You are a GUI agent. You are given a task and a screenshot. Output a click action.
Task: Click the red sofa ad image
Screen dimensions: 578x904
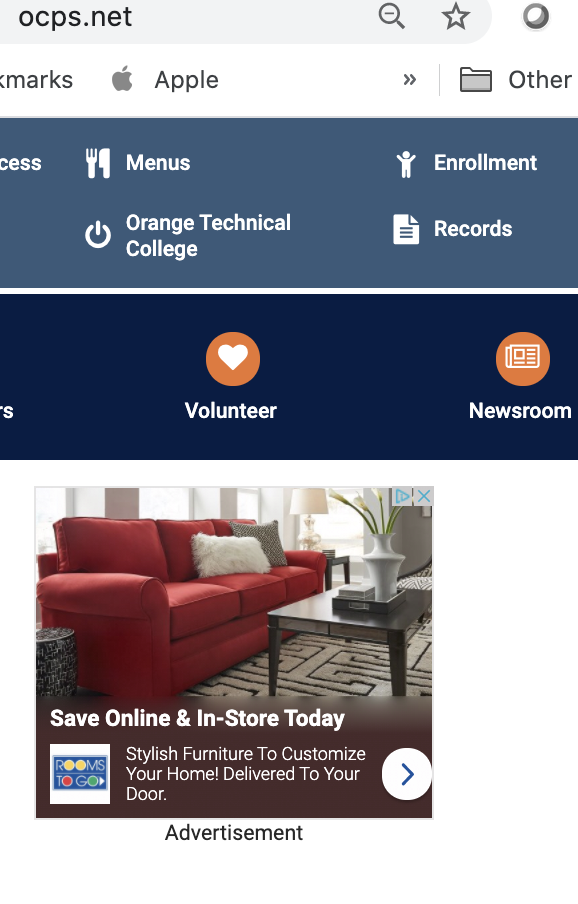(234, 592)
